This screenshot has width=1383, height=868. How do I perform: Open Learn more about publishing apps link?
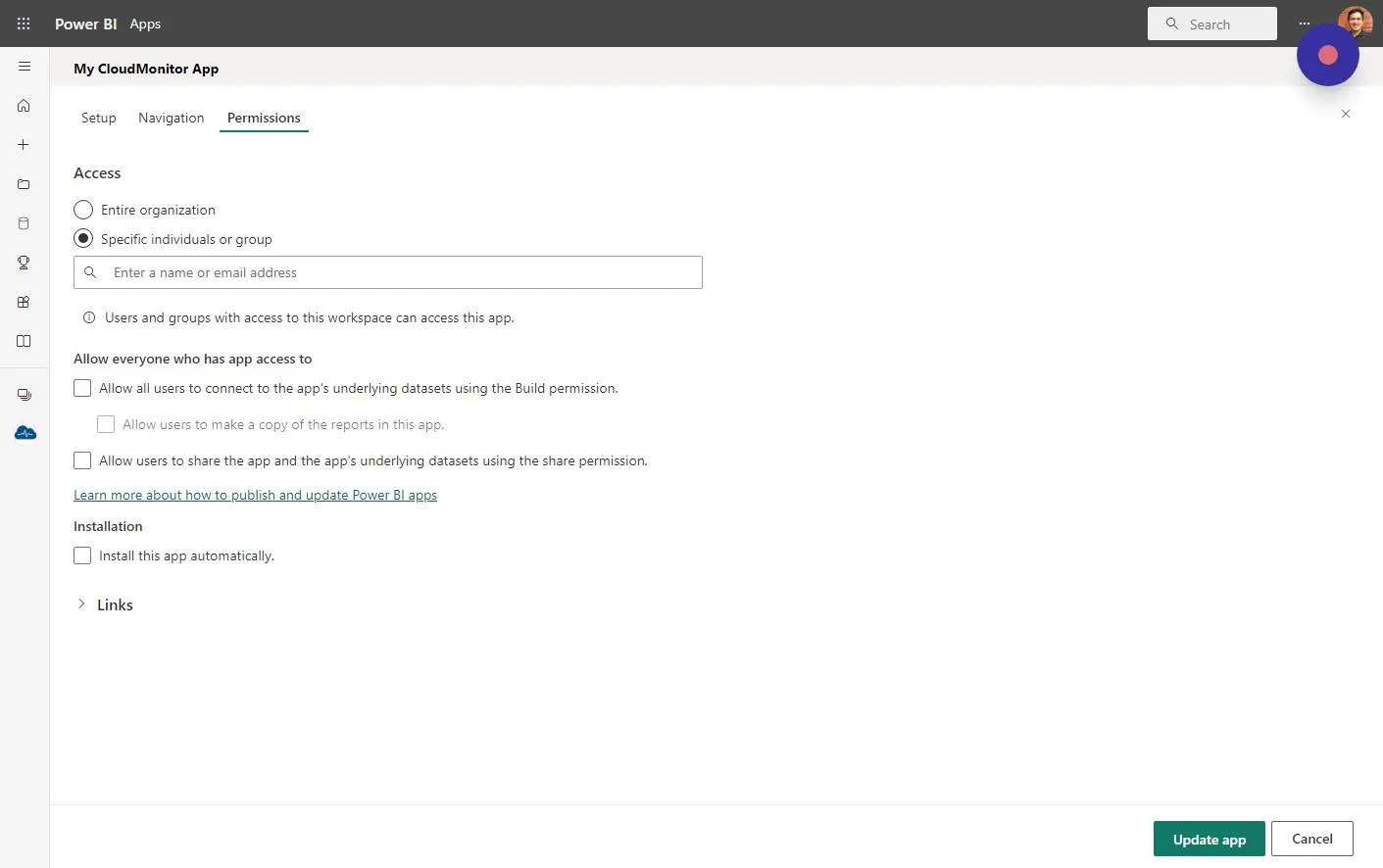click(255, 495)
